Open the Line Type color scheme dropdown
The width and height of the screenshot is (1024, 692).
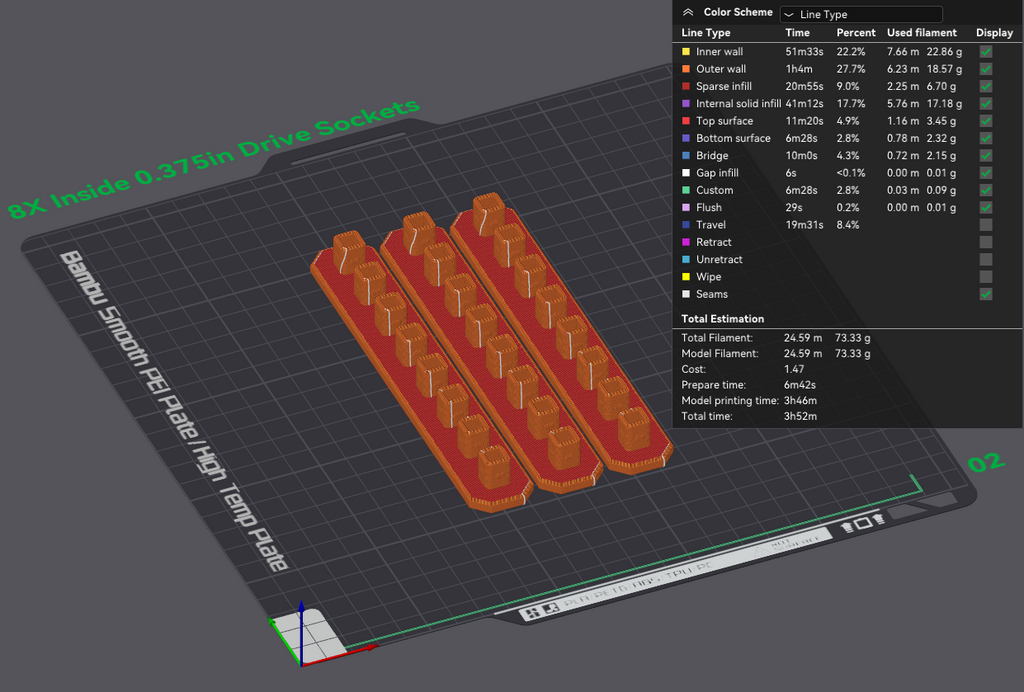[x=861, y=14]
